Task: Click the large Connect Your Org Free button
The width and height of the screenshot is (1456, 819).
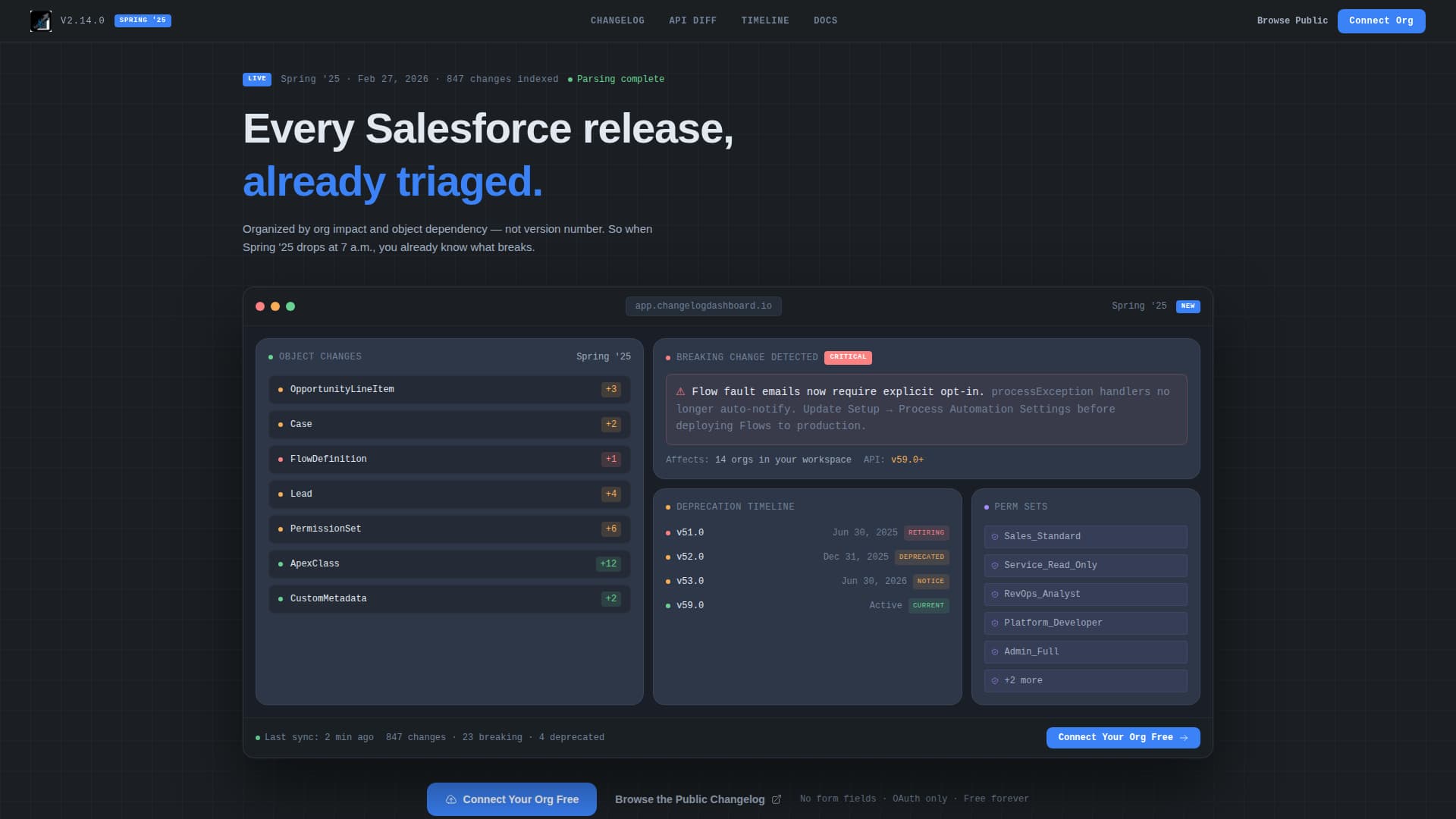Action: click(x=512, y=799)
